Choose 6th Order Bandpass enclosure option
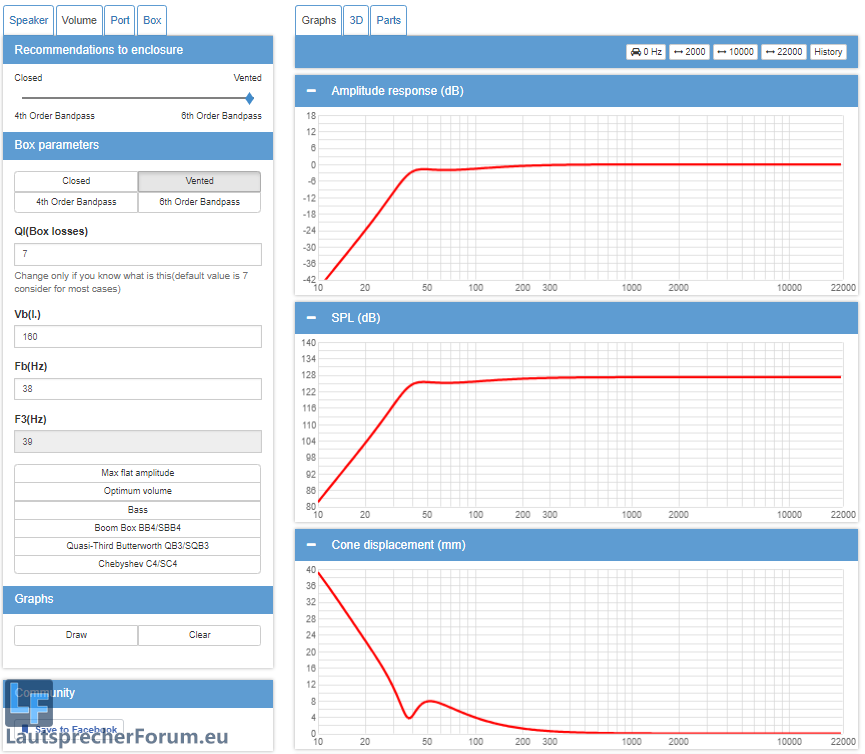Screen dimensions: 865x754 [x=199, y=202]
